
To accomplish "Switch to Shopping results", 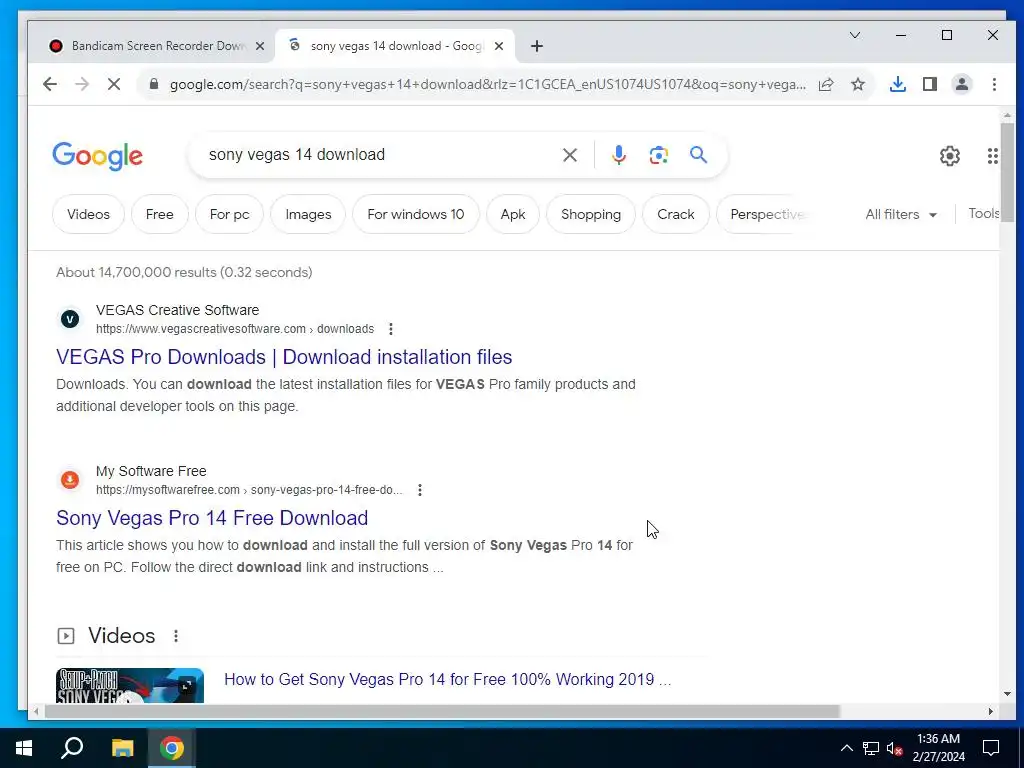I will click(x=591, y=214).
